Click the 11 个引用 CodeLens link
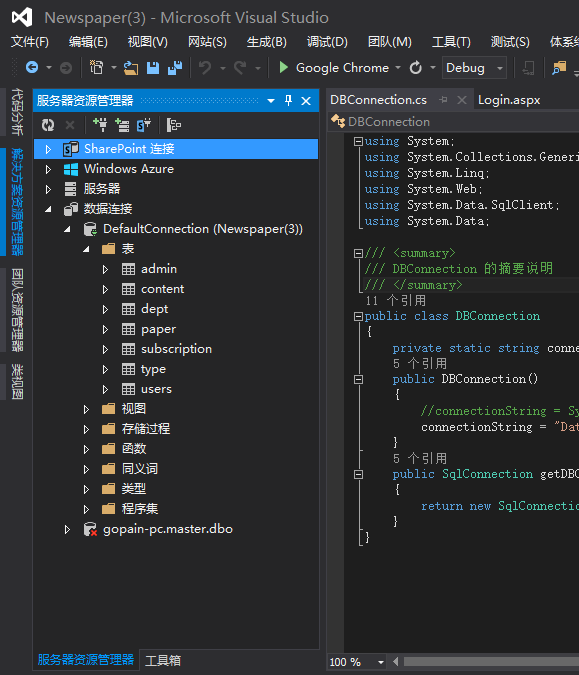This screenshot has height=675, width=579. [x=396, y=300]
